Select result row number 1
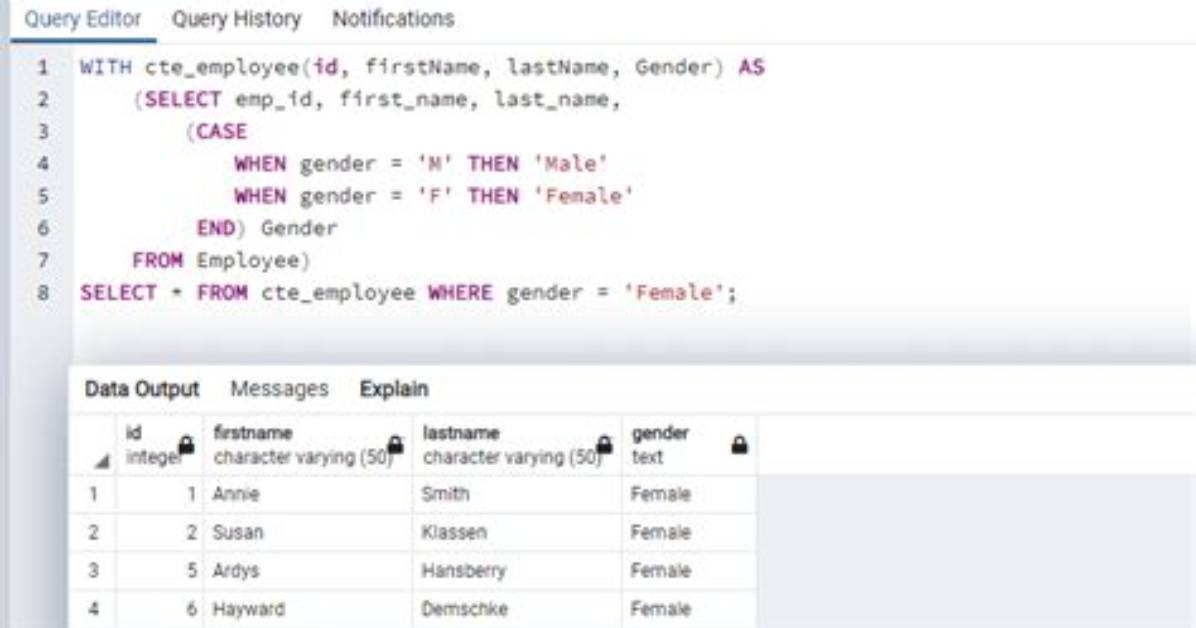This screenshot has width=1196, height=628. point(93,494)
